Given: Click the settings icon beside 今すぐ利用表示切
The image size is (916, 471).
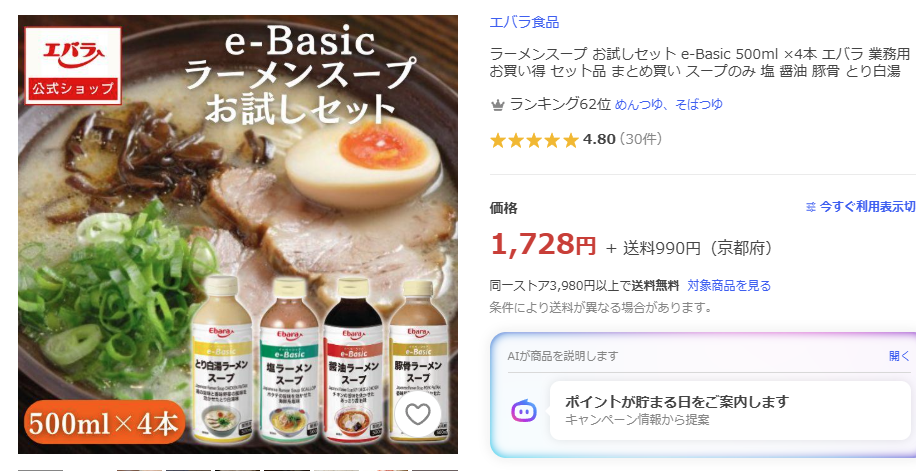Looking at the screenshot, I should point(810,207).
